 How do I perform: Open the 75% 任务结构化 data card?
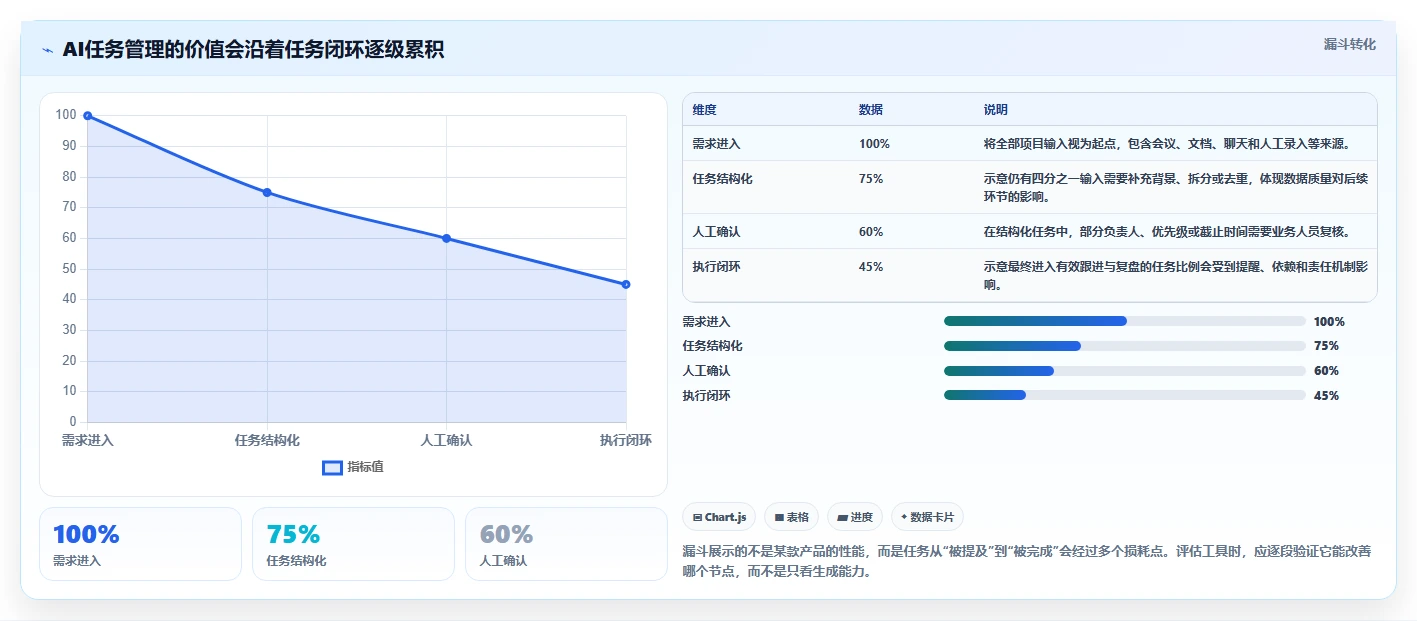[x=353, y=544]
